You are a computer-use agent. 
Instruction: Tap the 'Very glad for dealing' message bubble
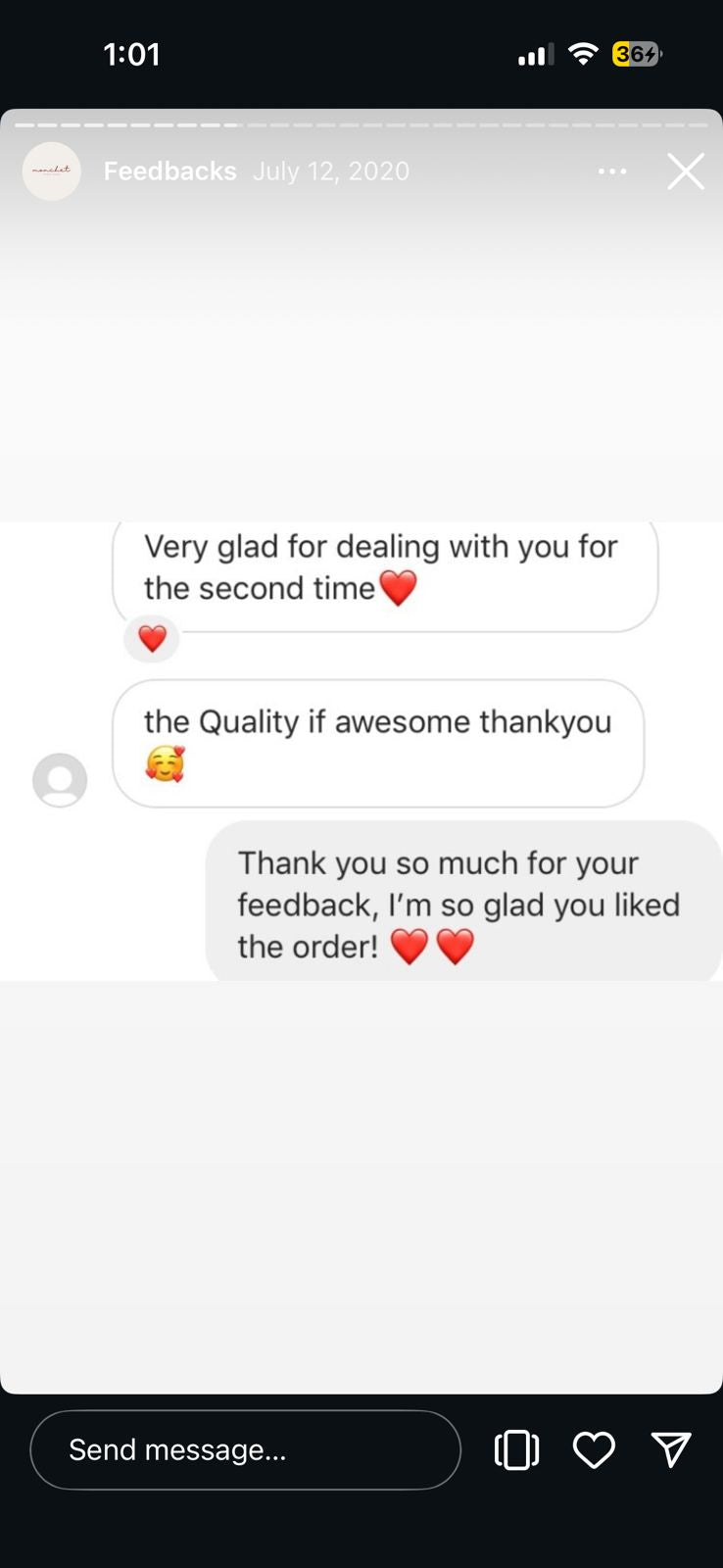(x=385, y=576)
